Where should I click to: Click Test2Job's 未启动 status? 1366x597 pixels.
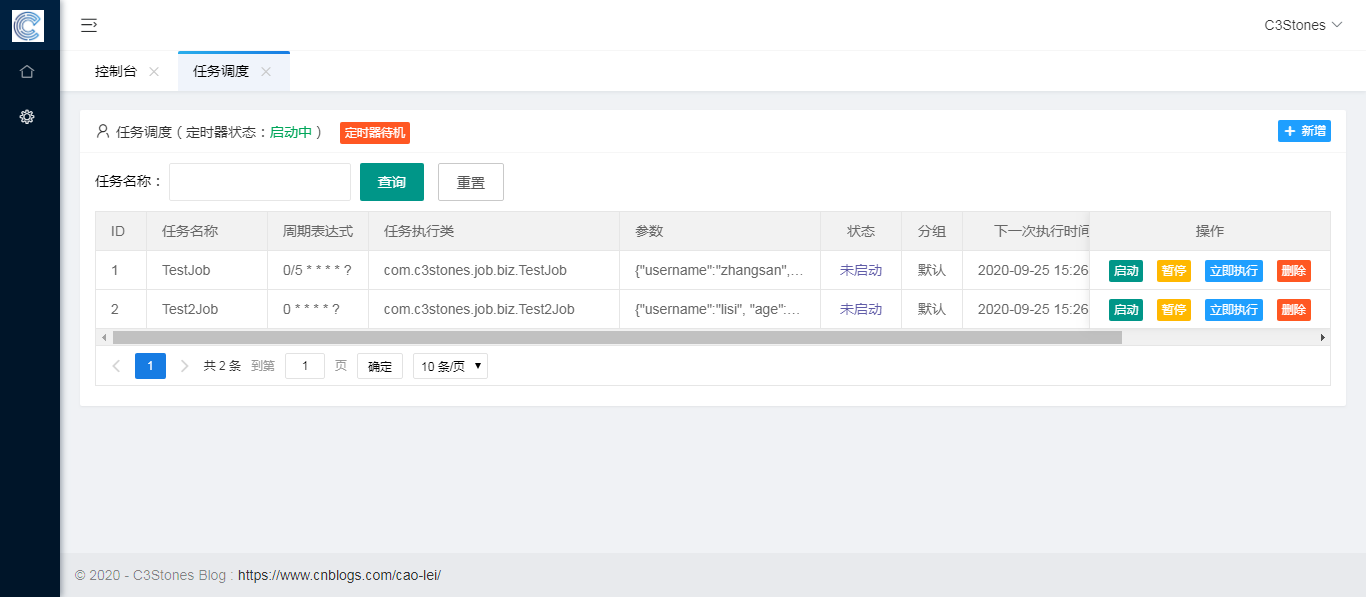click(861, 309)
